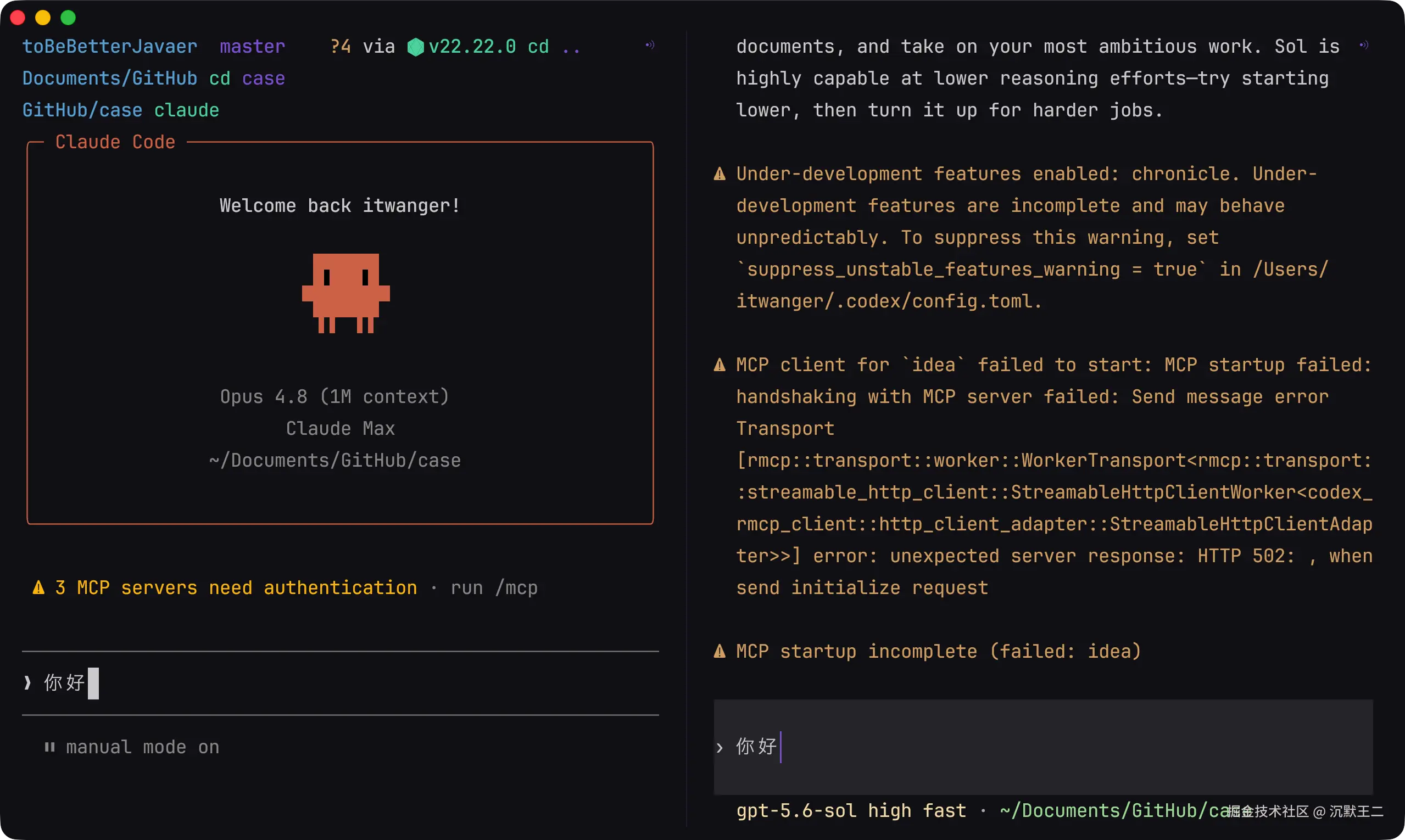Click the 'master' git branch label
This screenshot has height=840, width=1405.
253,47
